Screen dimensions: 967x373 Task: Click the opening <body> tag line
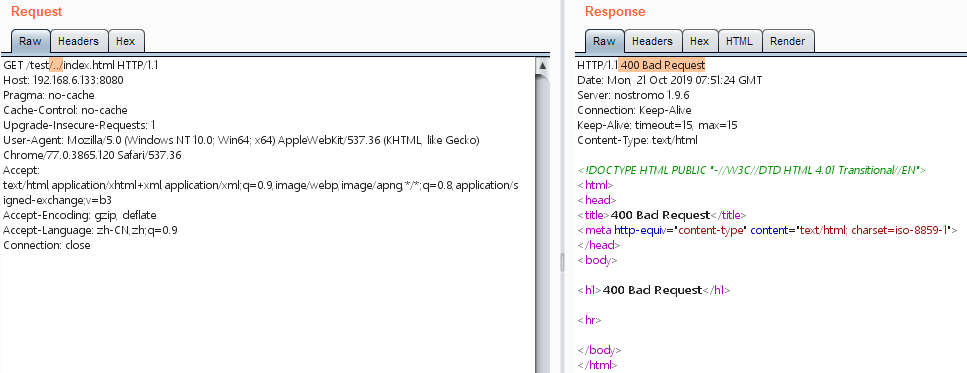click(x=597, y=260)
